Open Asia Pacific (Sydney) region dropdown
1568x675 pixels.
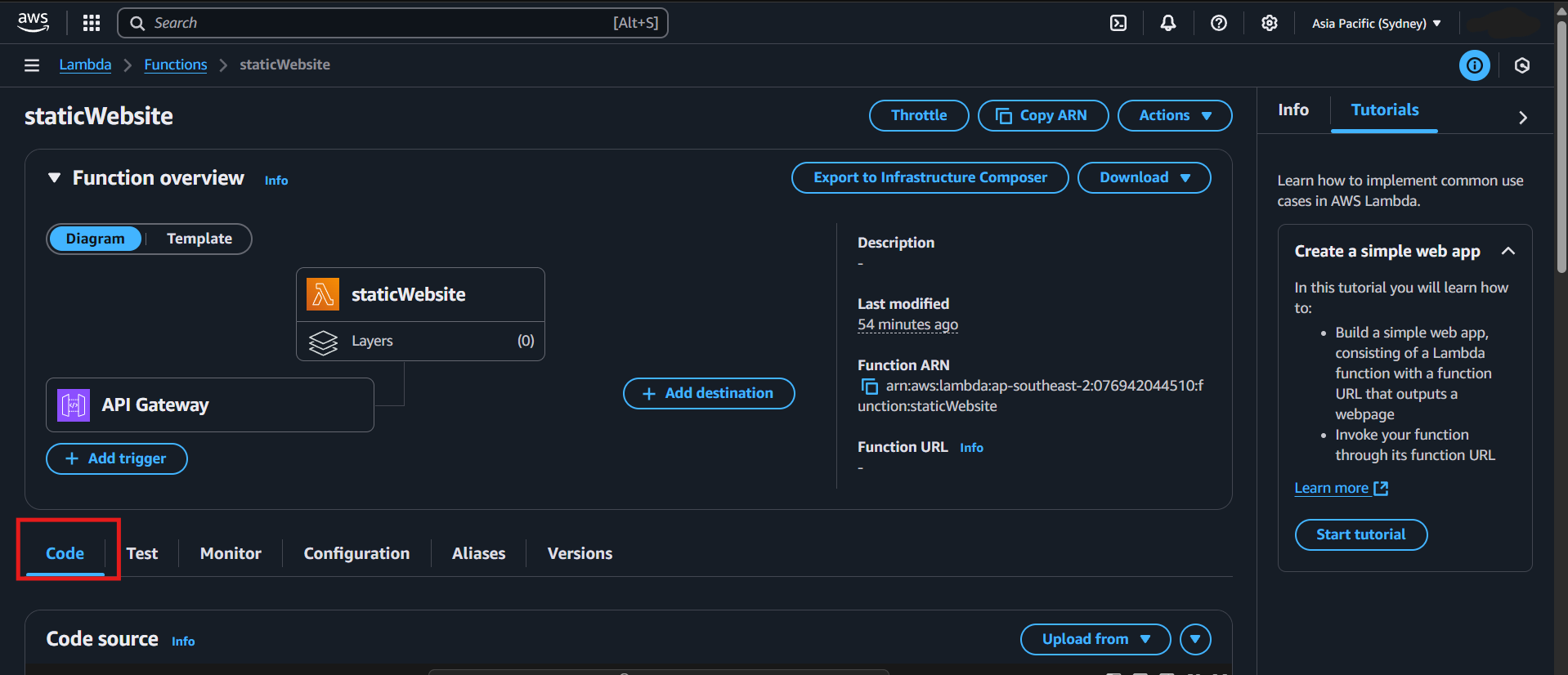coord(1377,23)
